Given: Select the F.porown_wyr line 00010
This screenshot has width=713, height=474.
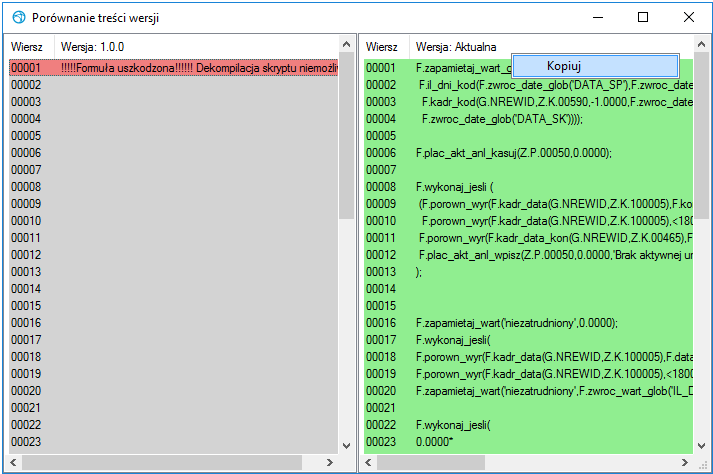Looking at the screenshot, I should [x=528, y=221].
